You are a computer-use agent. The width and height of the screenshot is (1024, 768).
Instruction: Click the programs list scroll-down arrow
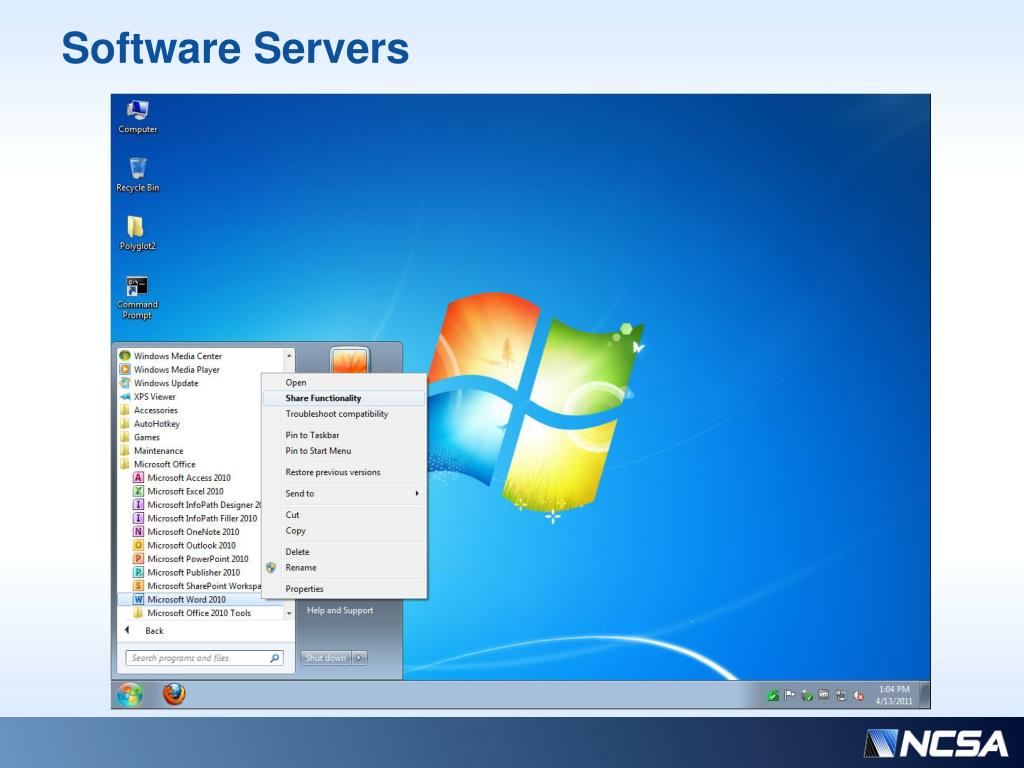click(x=289, y=614)
